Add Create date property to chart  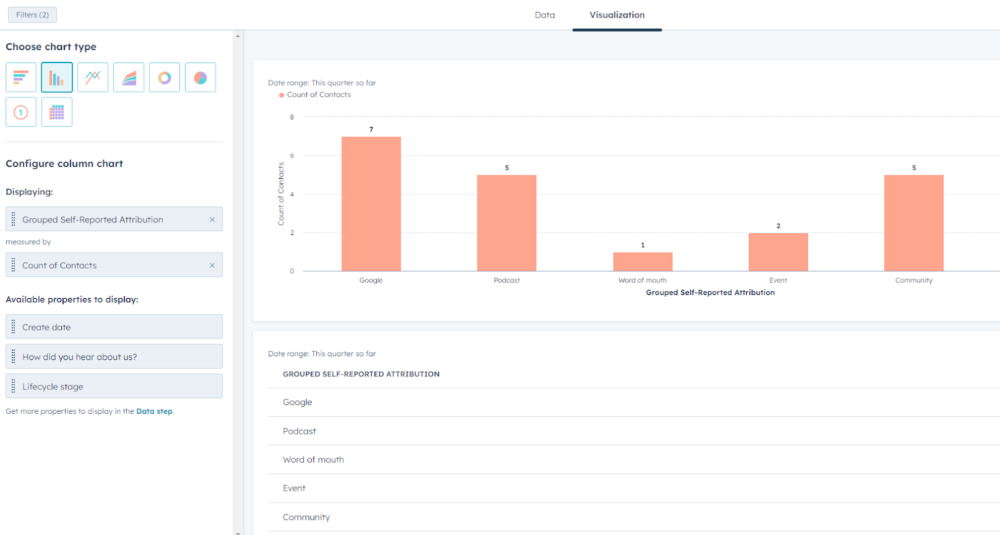114,327
